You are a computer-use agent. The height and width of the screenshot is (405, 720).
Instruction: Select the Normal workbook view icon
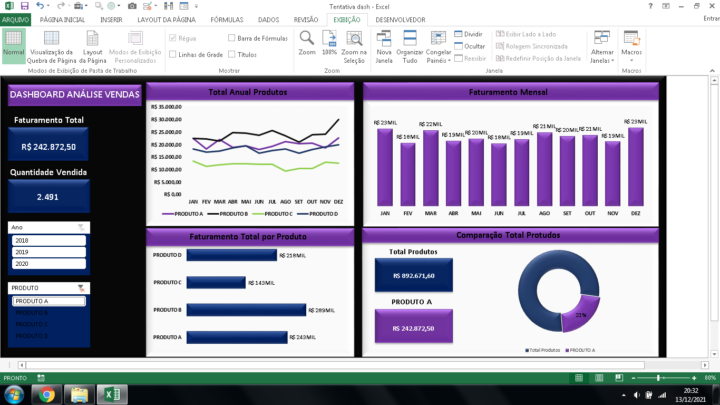[x=14, y=45]
